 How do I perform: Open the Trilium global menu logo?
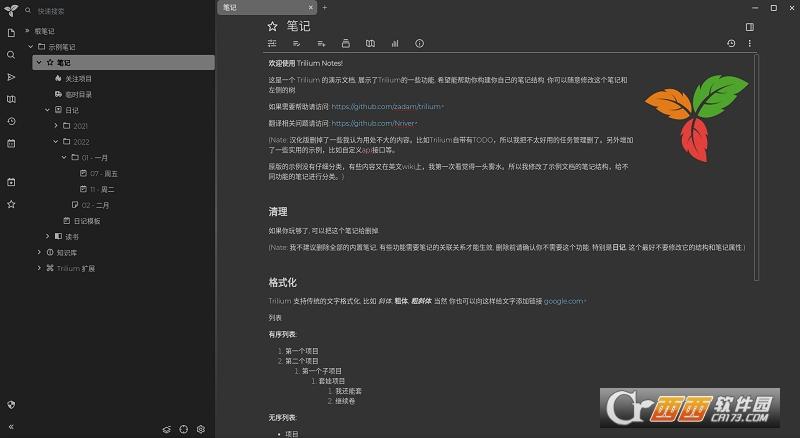(x=11, y=10)
